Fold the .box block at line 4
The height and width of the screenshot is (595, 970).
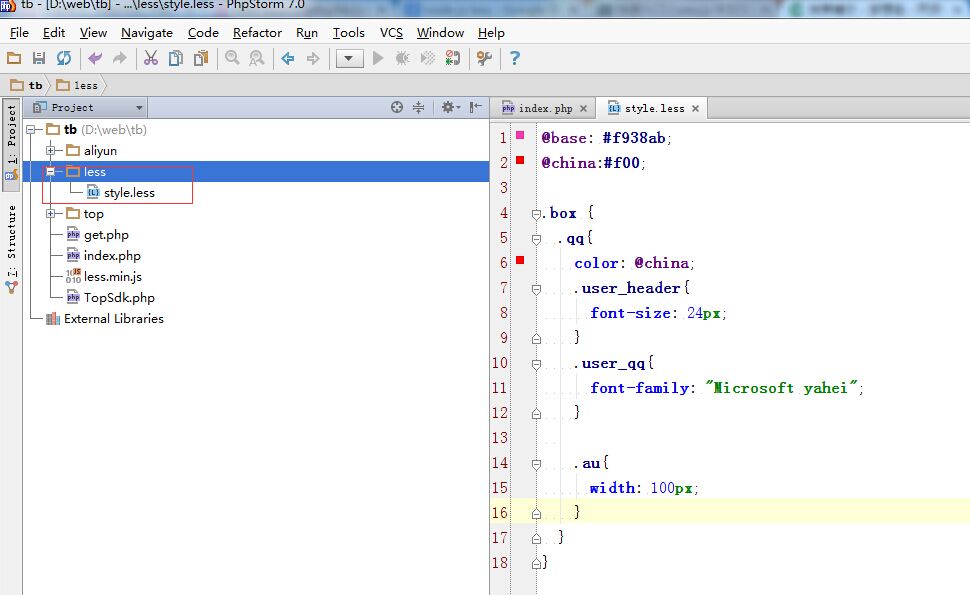coord(536,214)
